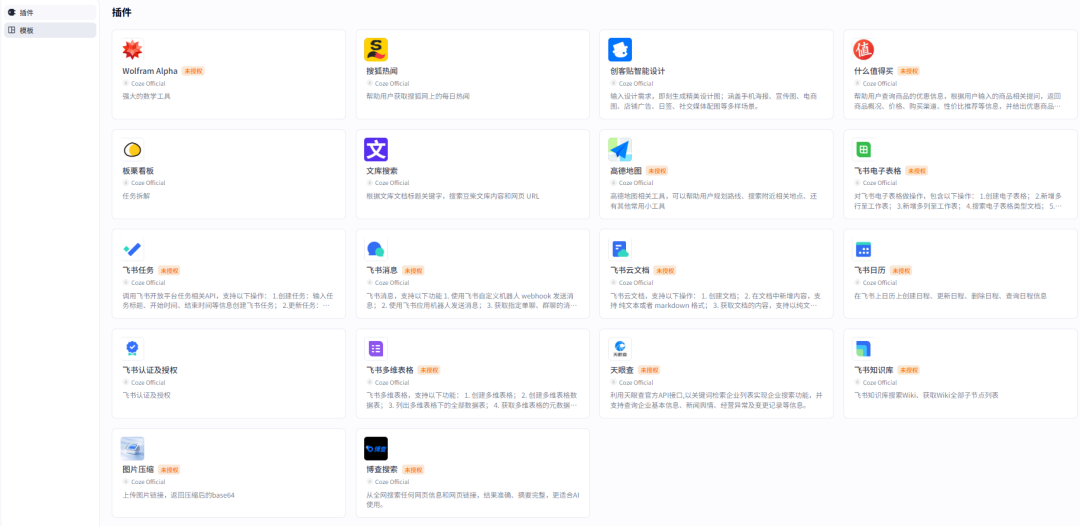This screenshot has height=526, width=1080.
Task: Click the 搜狐热闻 yellow S icon
Action: click(376, 50)
